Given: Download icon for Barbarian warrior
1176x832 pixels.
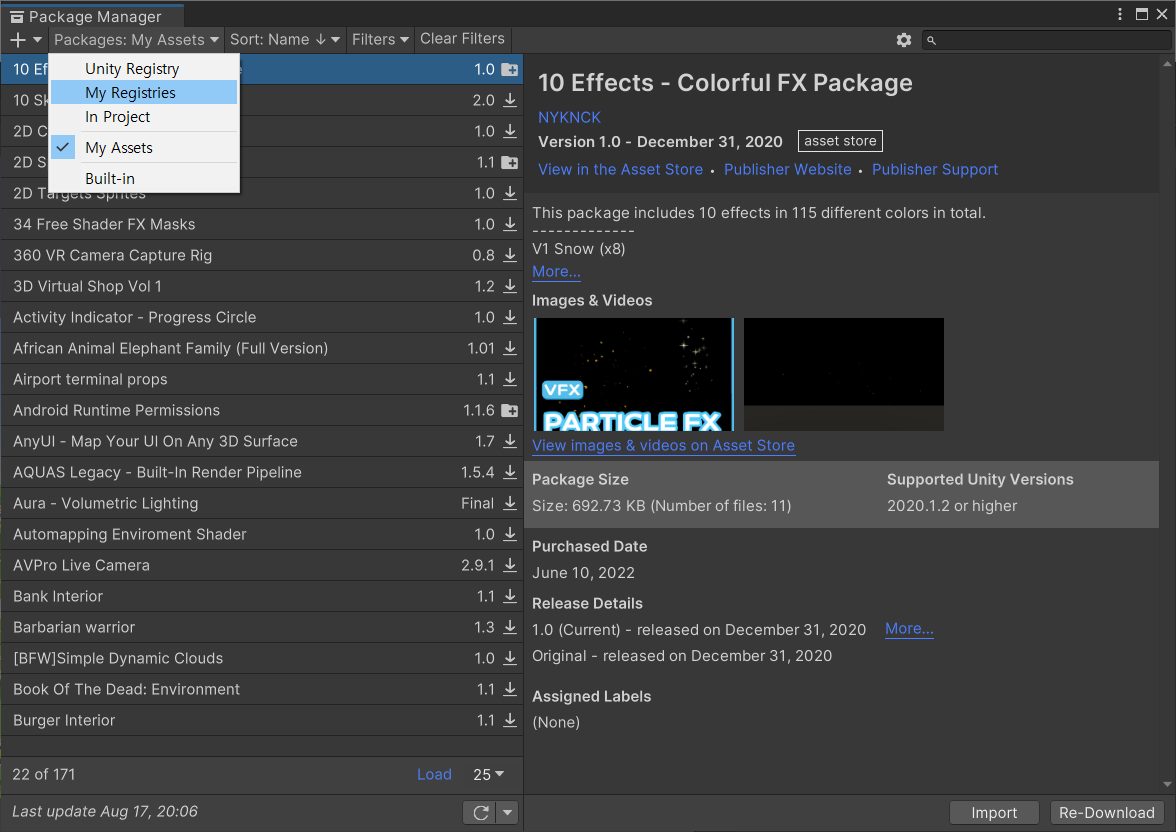Looking at the screenshot, I should pyautogui.click(x=510, y=626).
